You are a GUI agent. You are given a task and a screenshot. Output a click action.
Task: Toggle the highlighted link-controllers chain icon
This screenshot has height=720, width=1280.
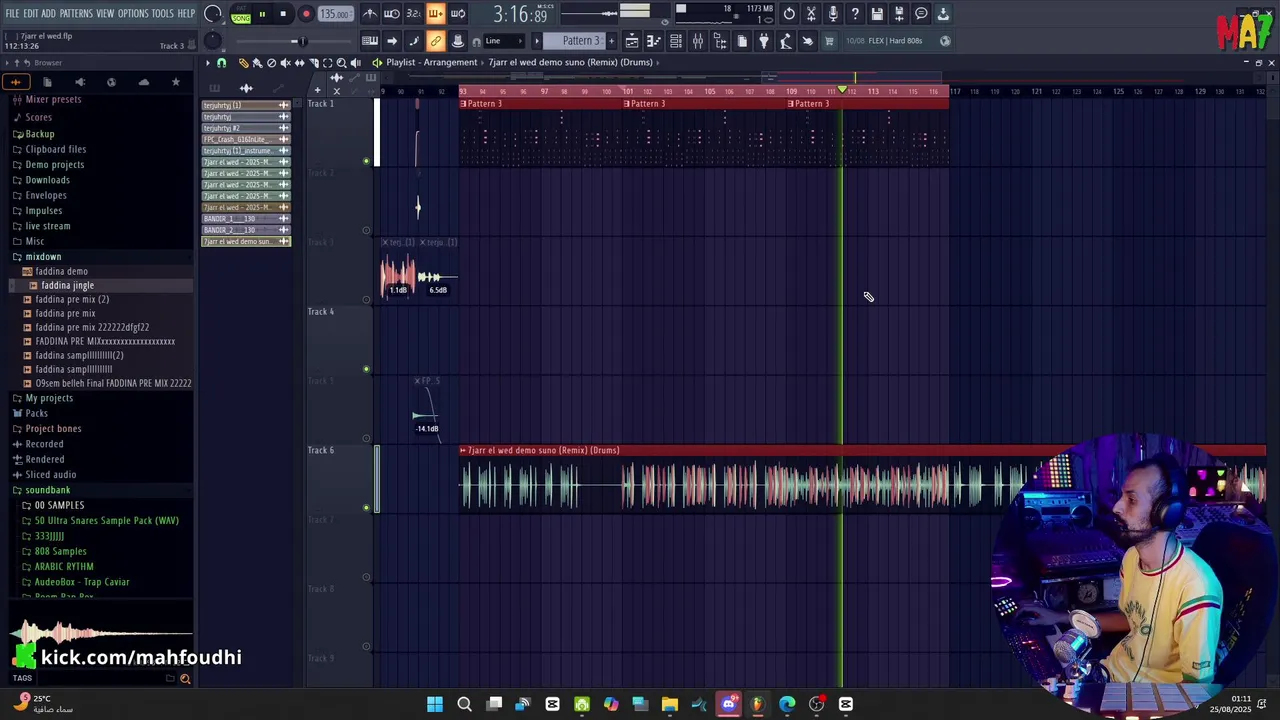click(x=435, y=41)
